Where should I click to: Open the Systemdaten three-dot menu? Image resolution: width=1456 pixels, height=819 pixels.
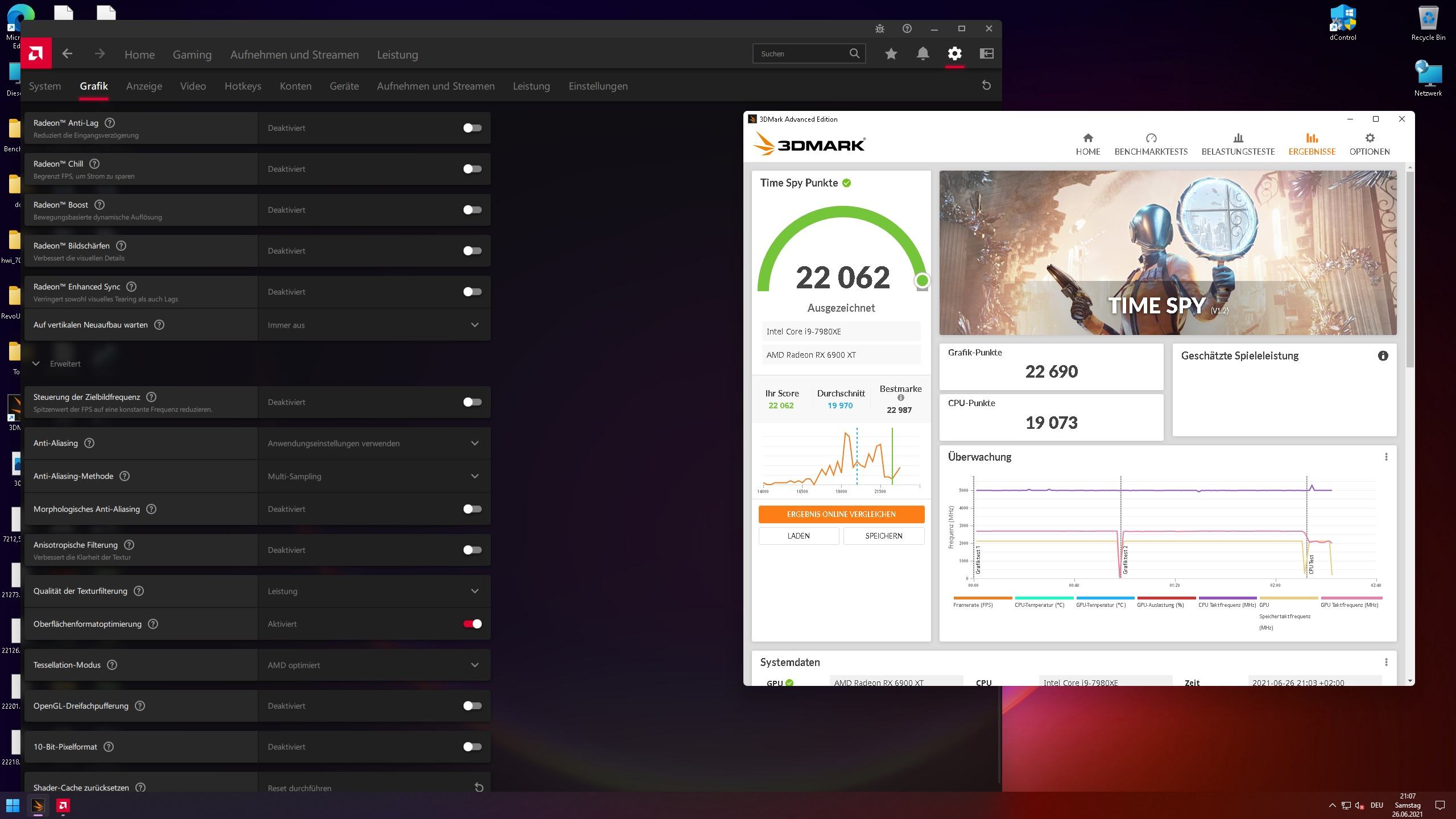click(x=1386, y=662)
